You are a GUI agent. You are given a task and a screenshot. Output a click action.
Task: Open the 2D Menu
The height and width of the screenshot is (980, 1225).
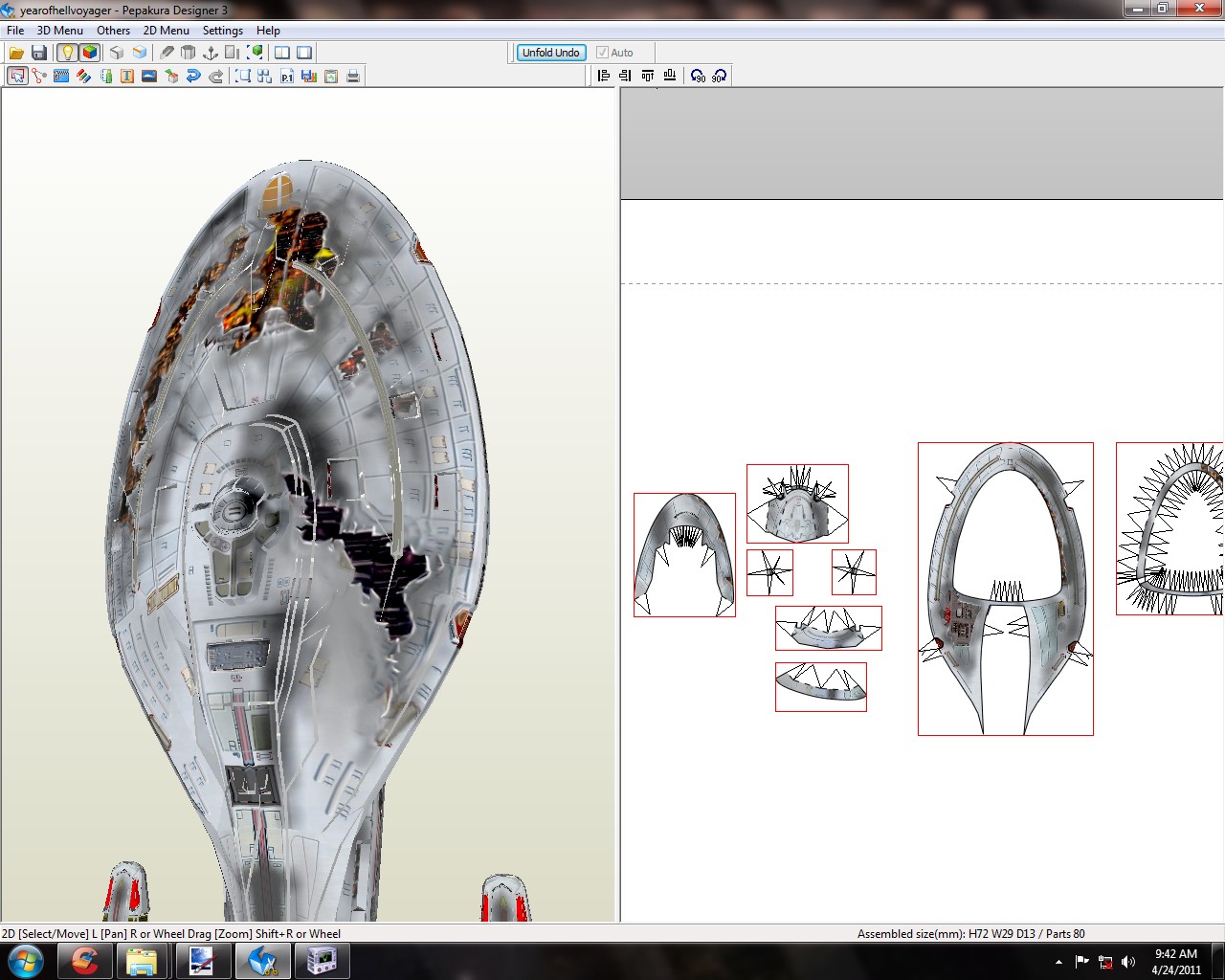click(x=167, y=31)
